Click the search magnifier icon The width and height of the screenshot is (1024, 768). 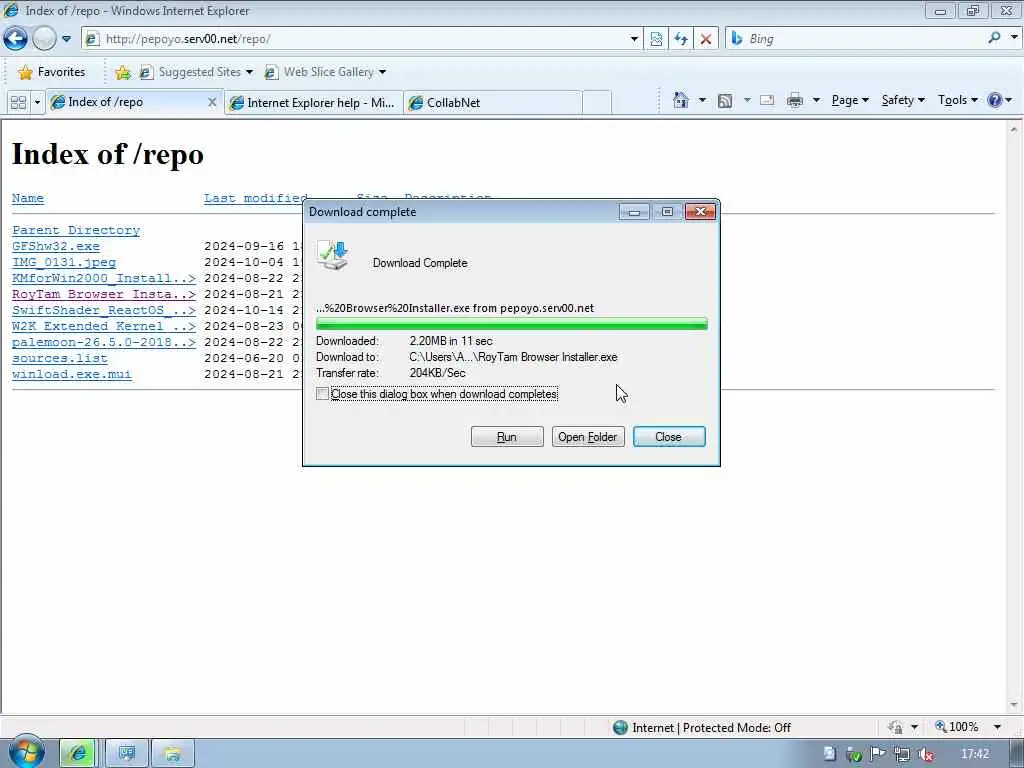(994, 38)
